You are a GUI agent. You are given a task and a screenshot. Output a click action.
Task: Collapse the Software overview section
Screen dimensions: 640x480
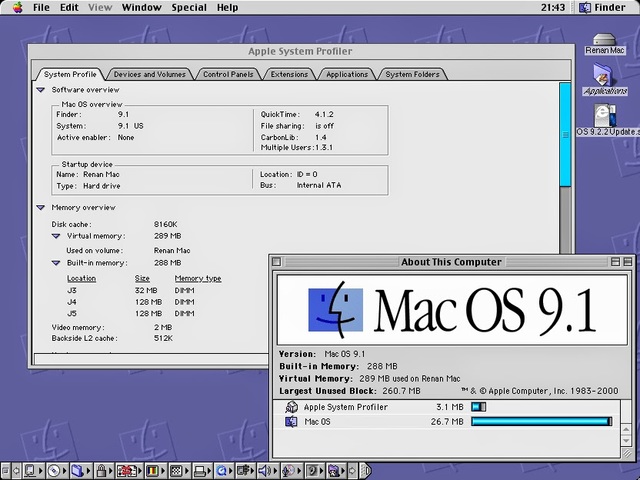(x=40, y=90)
